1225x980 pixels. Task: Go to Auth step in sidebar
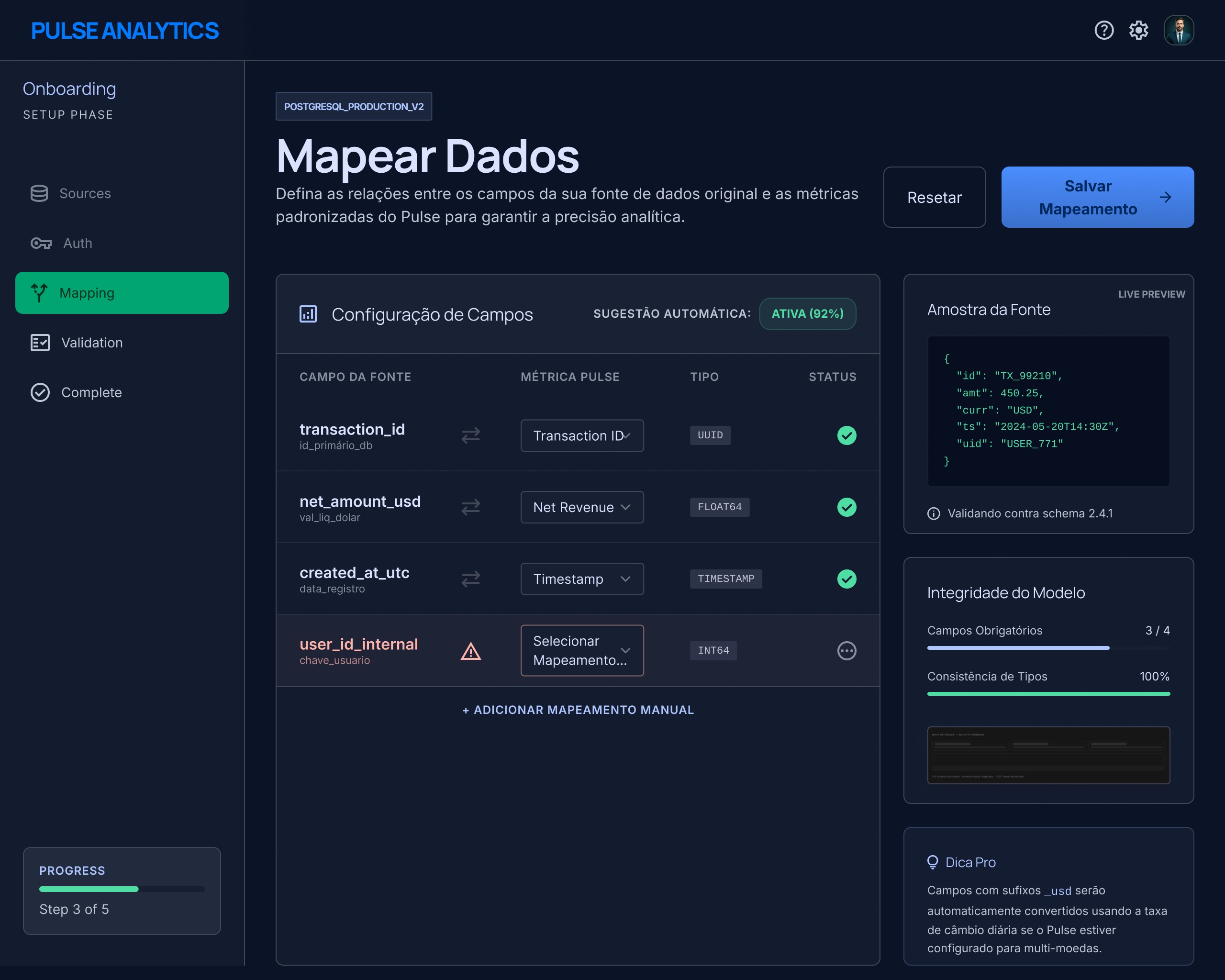(122, 243)
